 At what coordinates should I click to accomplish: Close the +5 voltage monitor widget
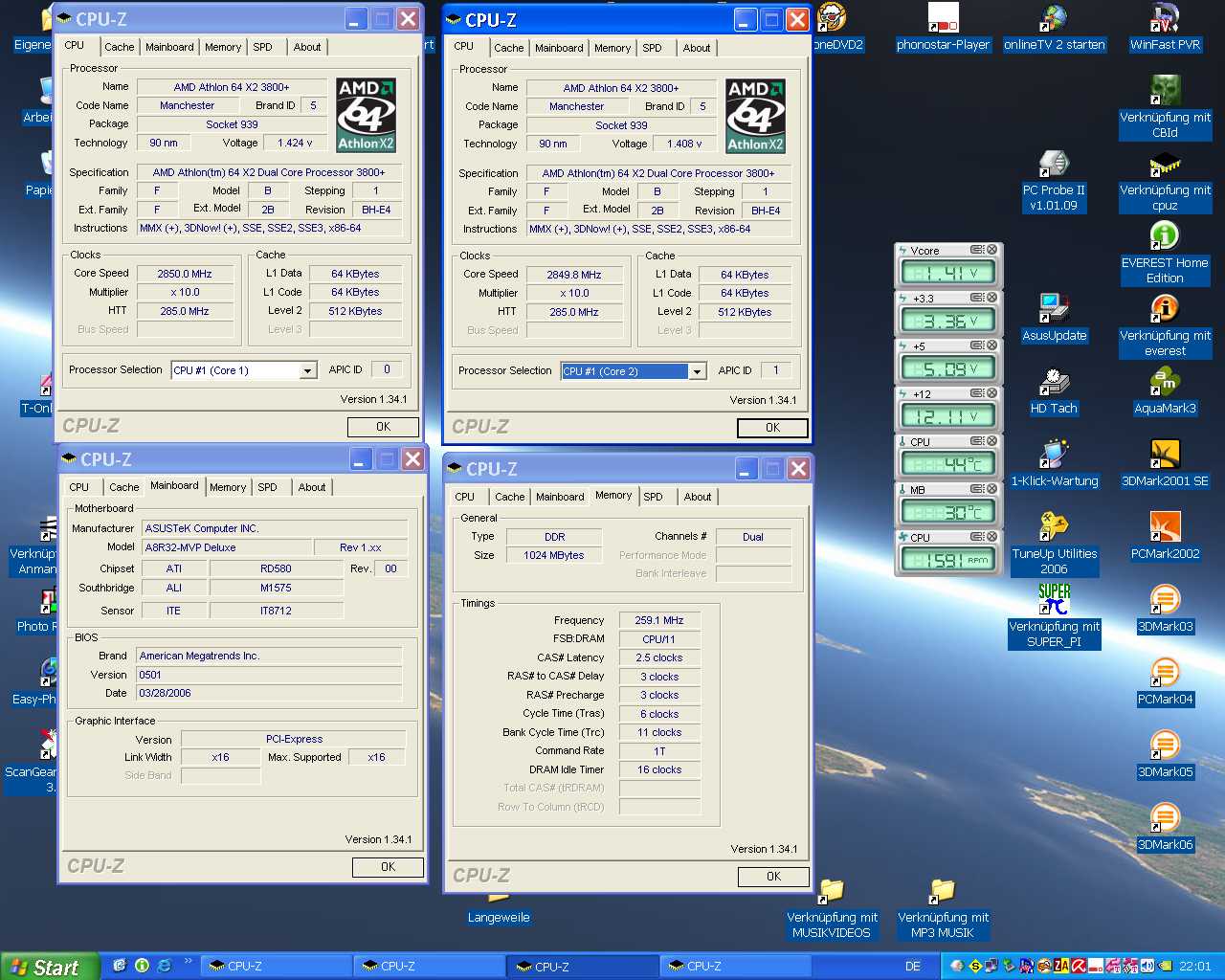[x=991, y=345]
